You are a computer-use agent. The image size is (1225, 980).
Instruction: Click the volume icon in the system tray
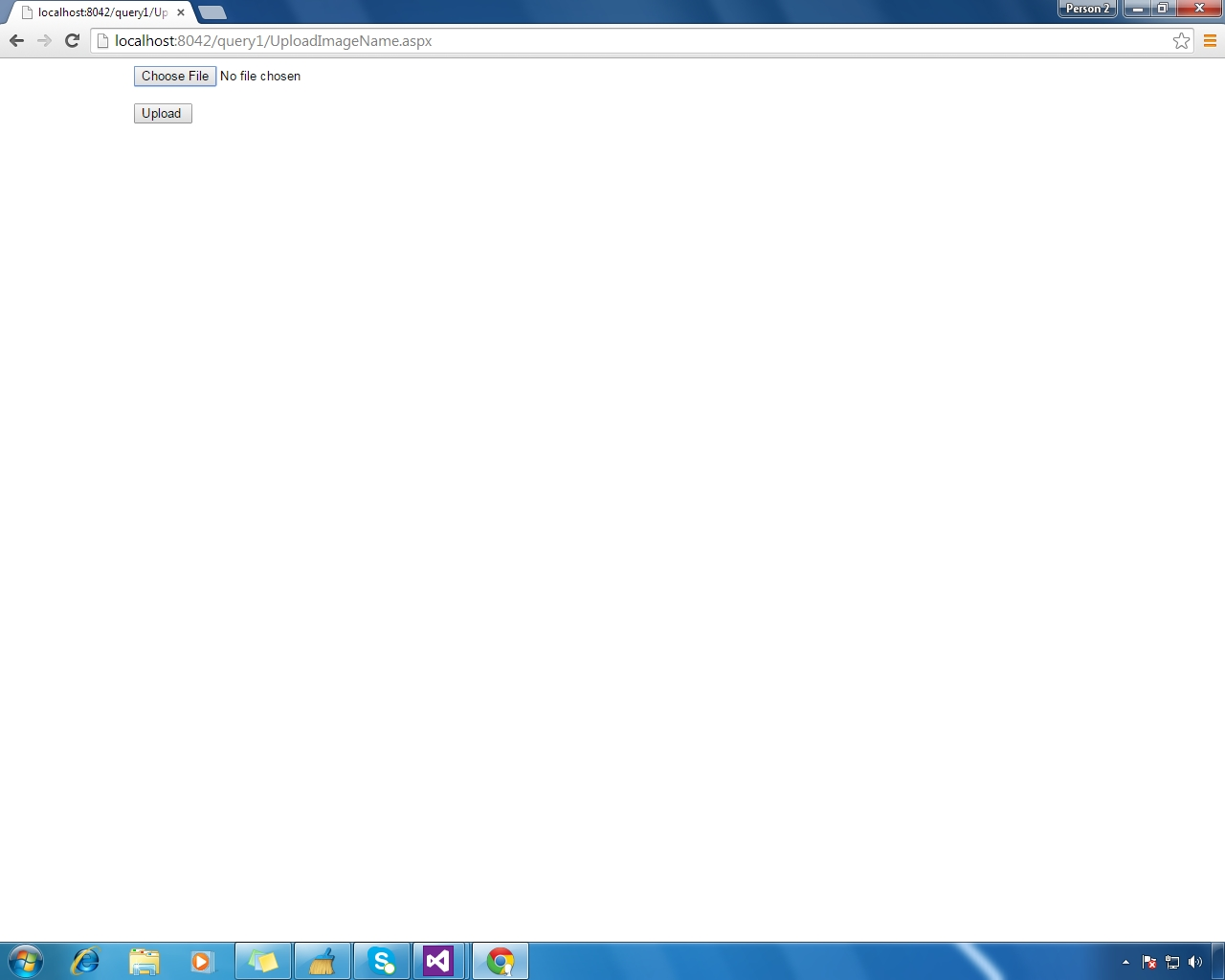(1194, 963)
